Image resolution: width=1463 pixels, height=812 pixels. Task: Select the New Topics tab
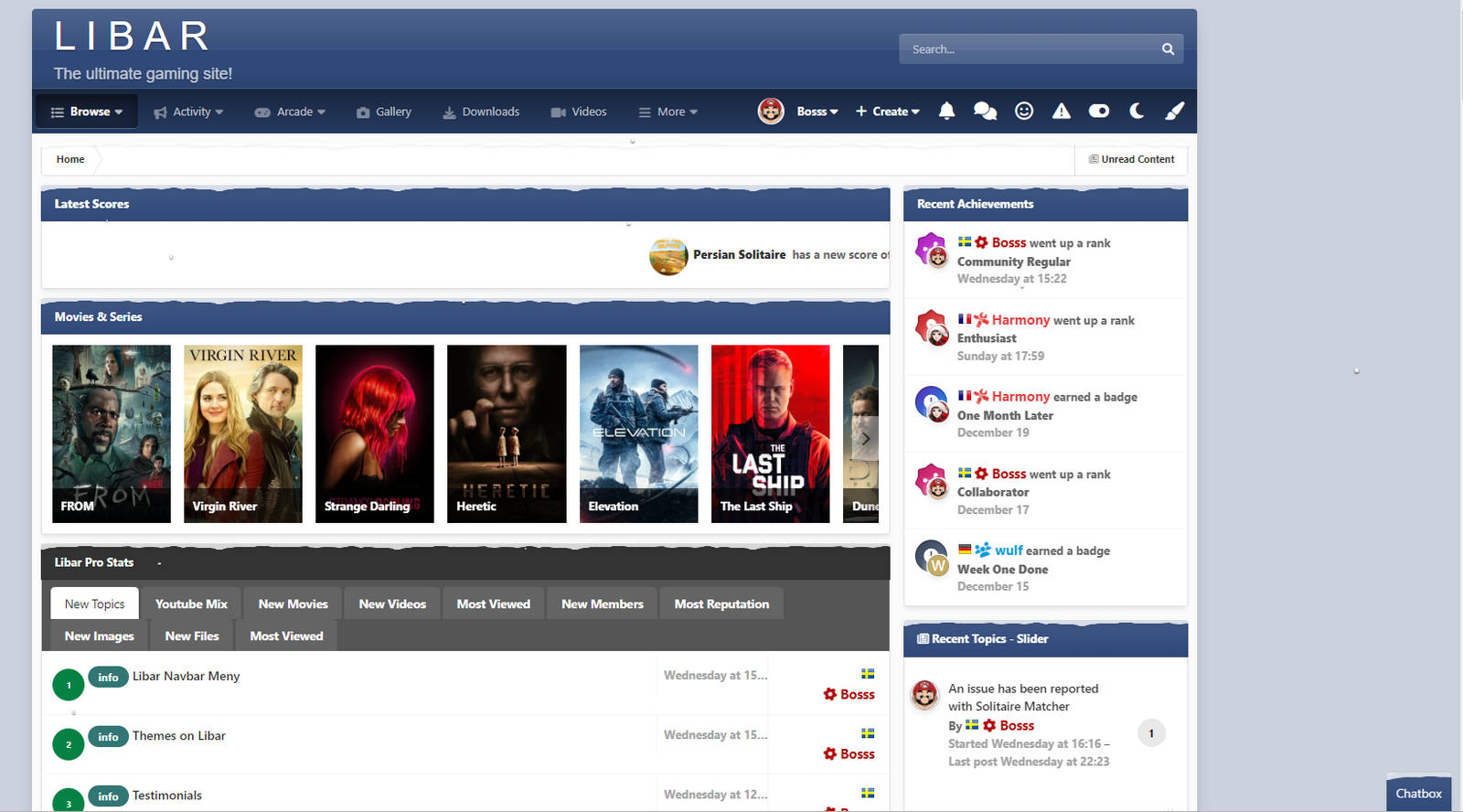[94, 604]
